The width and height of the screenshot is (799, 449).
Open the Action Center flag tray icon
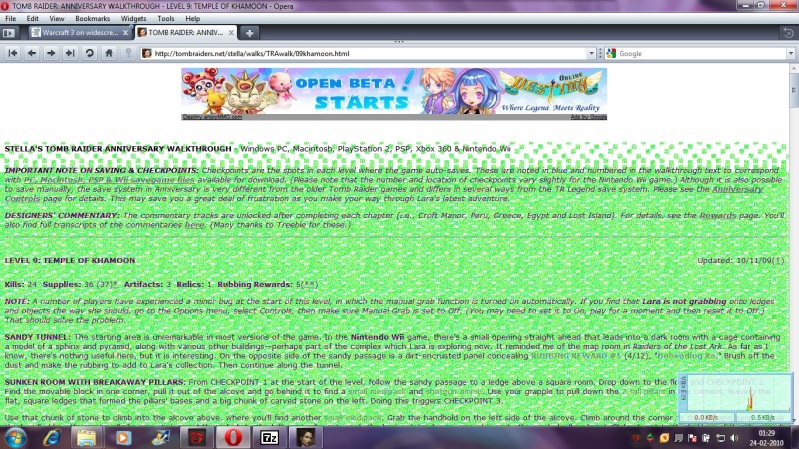click(693, 438)
